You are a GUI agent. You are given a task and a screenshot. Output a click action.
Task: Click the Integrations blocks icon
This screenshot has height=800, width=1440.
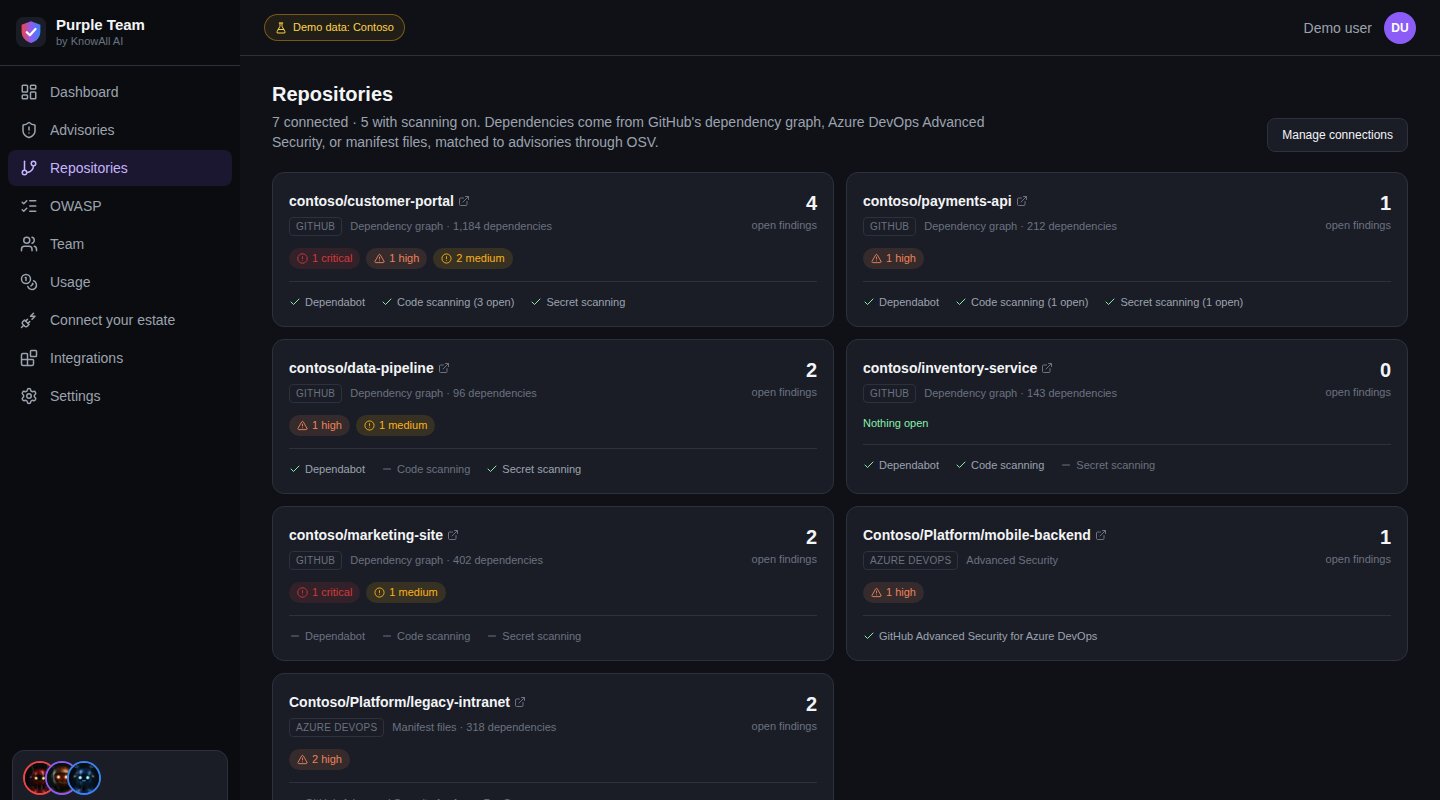[29, 358]
